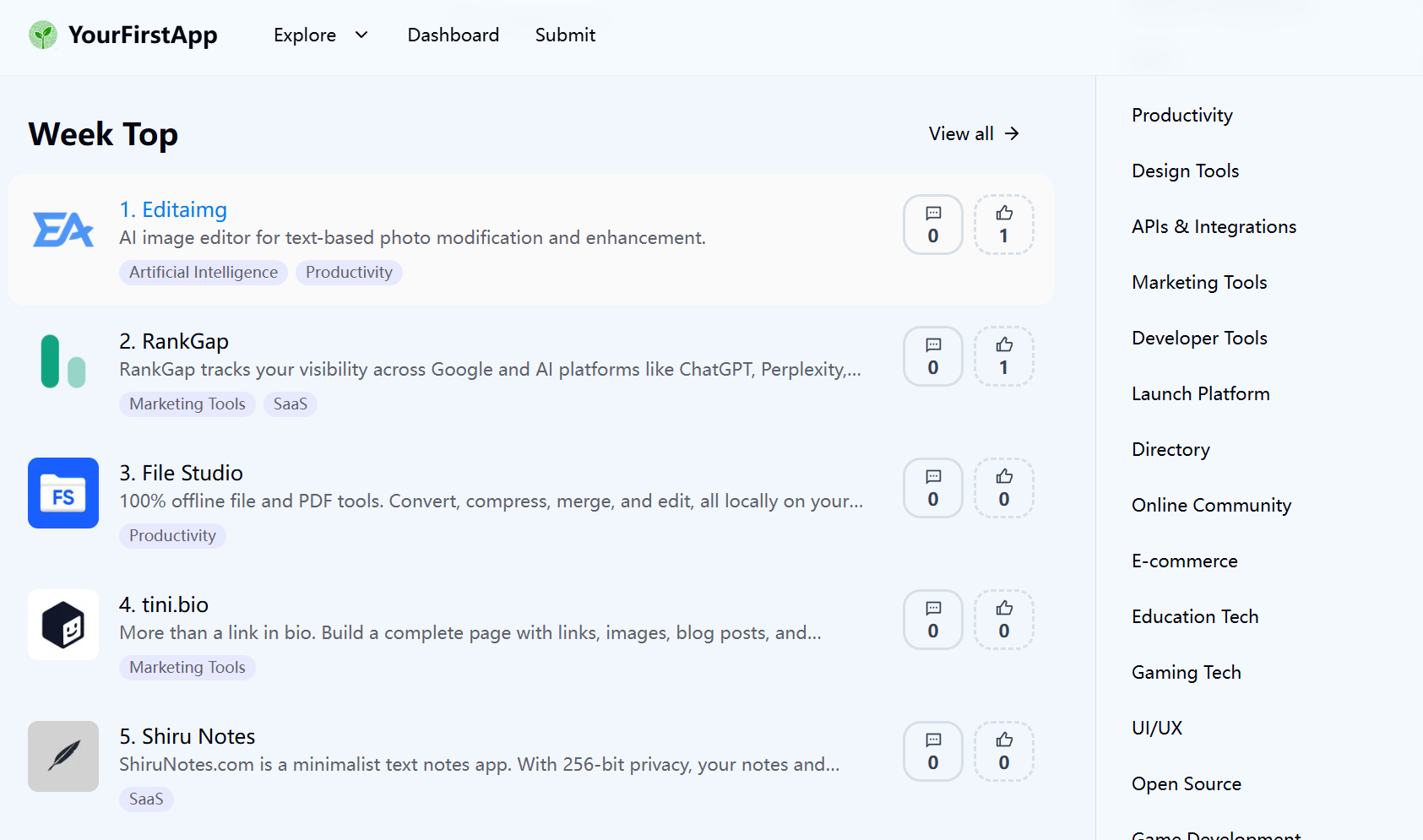This screenshot has width=1423, height=840.
Task: Open comments for Editaimg
Action: click(933, 225)
